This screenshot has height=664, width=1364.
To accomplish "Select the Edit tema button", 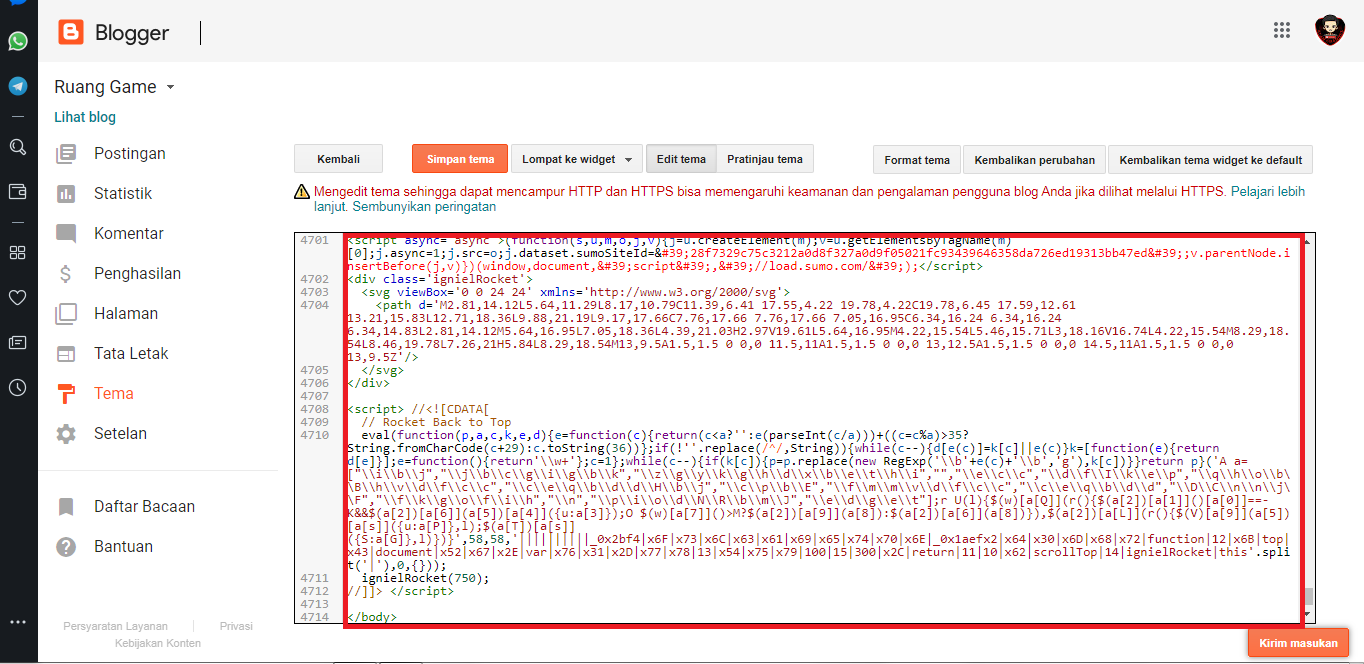I will pyautogui.click(x=681, y=159).
